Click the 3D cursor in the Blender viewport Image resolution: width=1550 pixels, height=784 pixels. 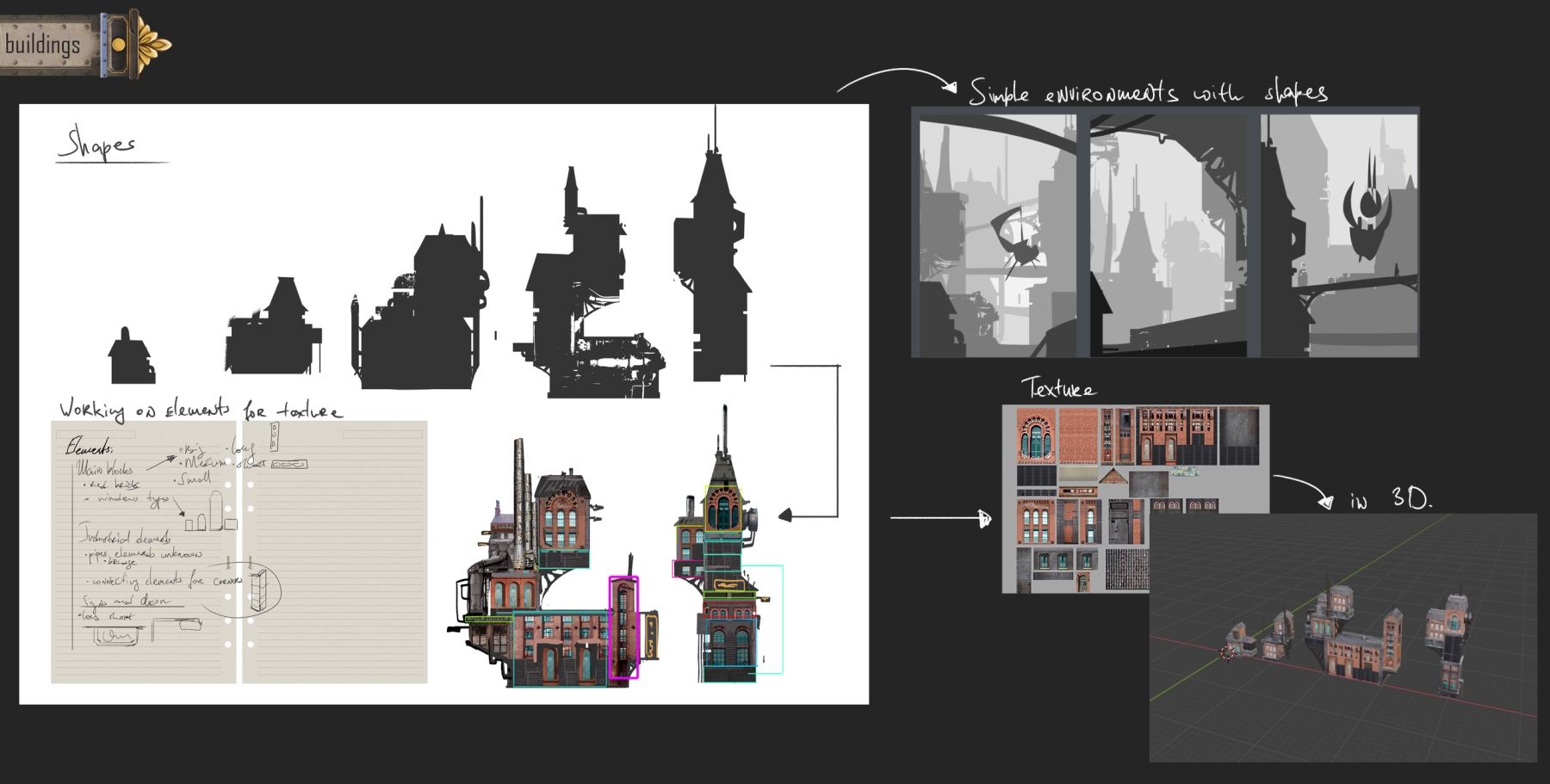(x=1228, y=653)
